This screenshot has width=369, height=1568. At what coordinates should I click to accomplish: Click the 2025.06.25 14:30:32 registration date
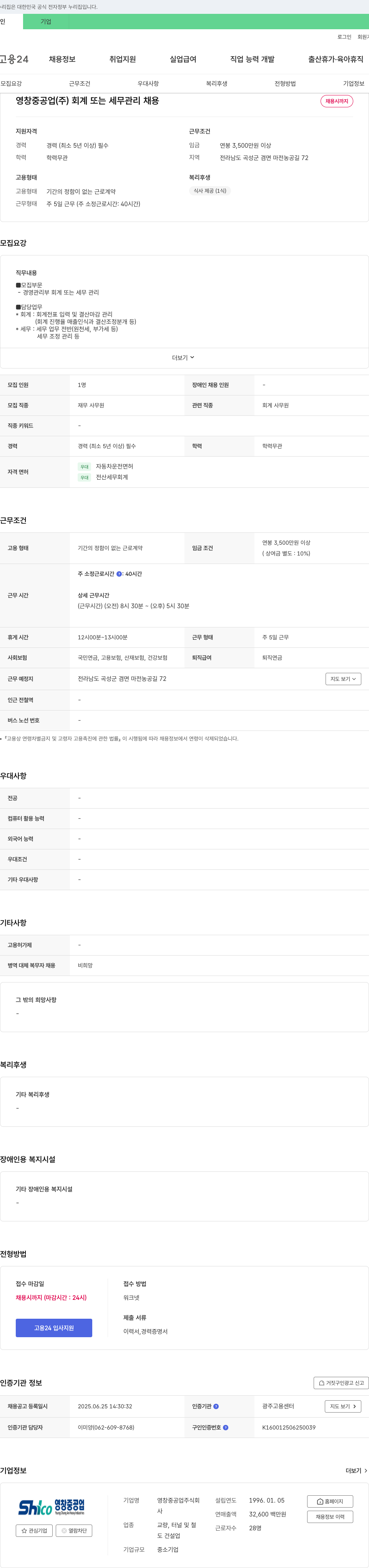pyautogui.click(x=105, y=1407)
